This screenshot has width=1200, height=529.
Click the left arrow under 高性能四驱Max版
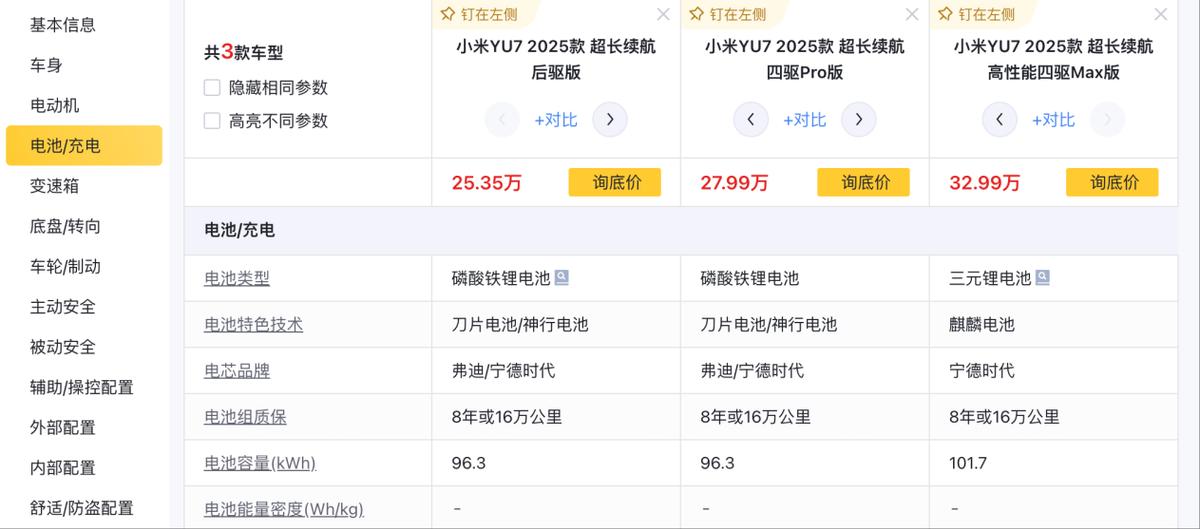click(1000, 120)
